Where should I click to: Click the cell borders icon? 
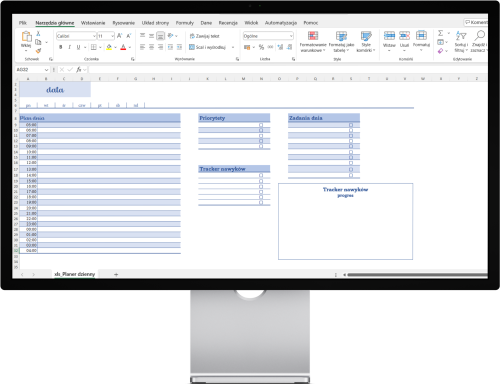(94, 47)
